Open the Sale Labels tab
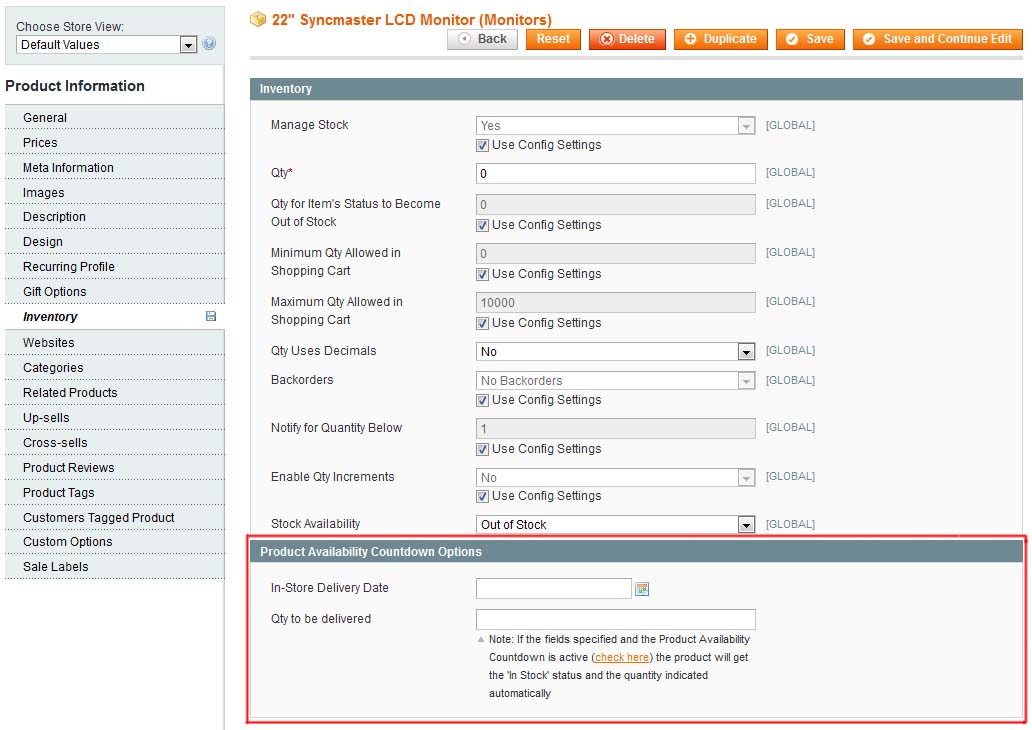Image resolution: width=1032 pixels, height=730 pixels. (115, 567)
